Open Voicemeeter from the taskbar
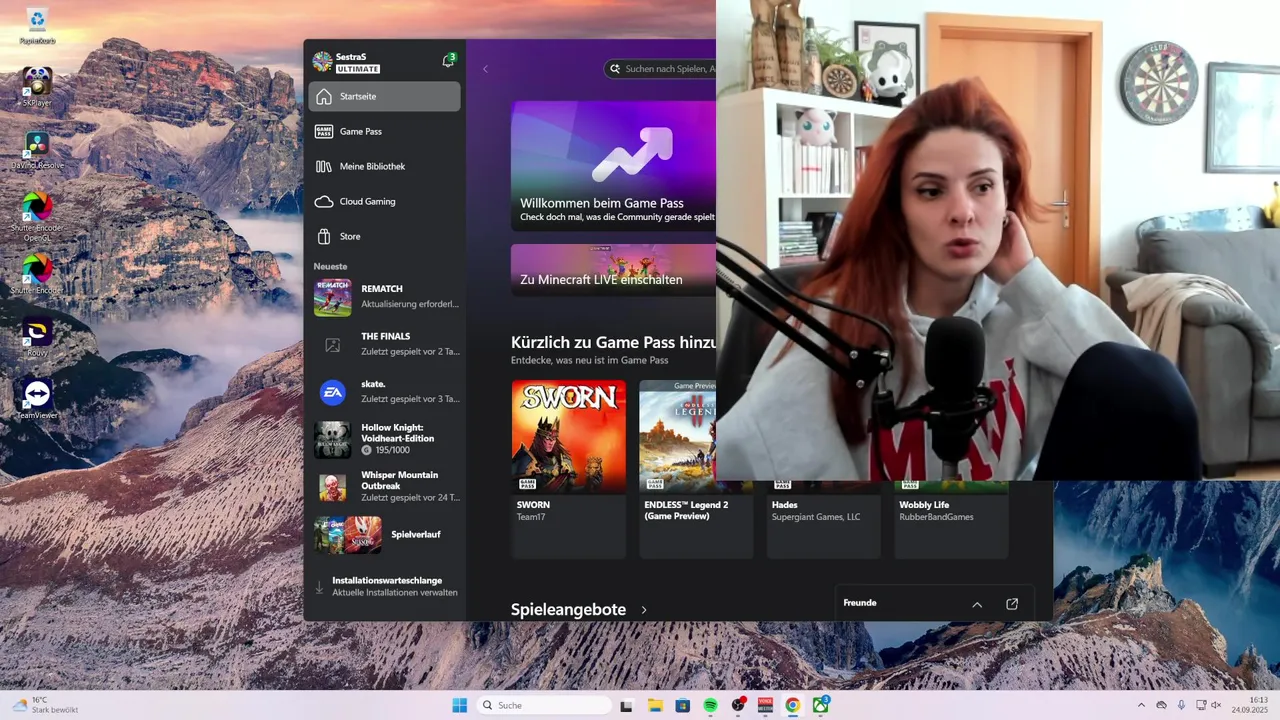Image resolution: width=1280 pixels, height=720 pixels. 765,705
